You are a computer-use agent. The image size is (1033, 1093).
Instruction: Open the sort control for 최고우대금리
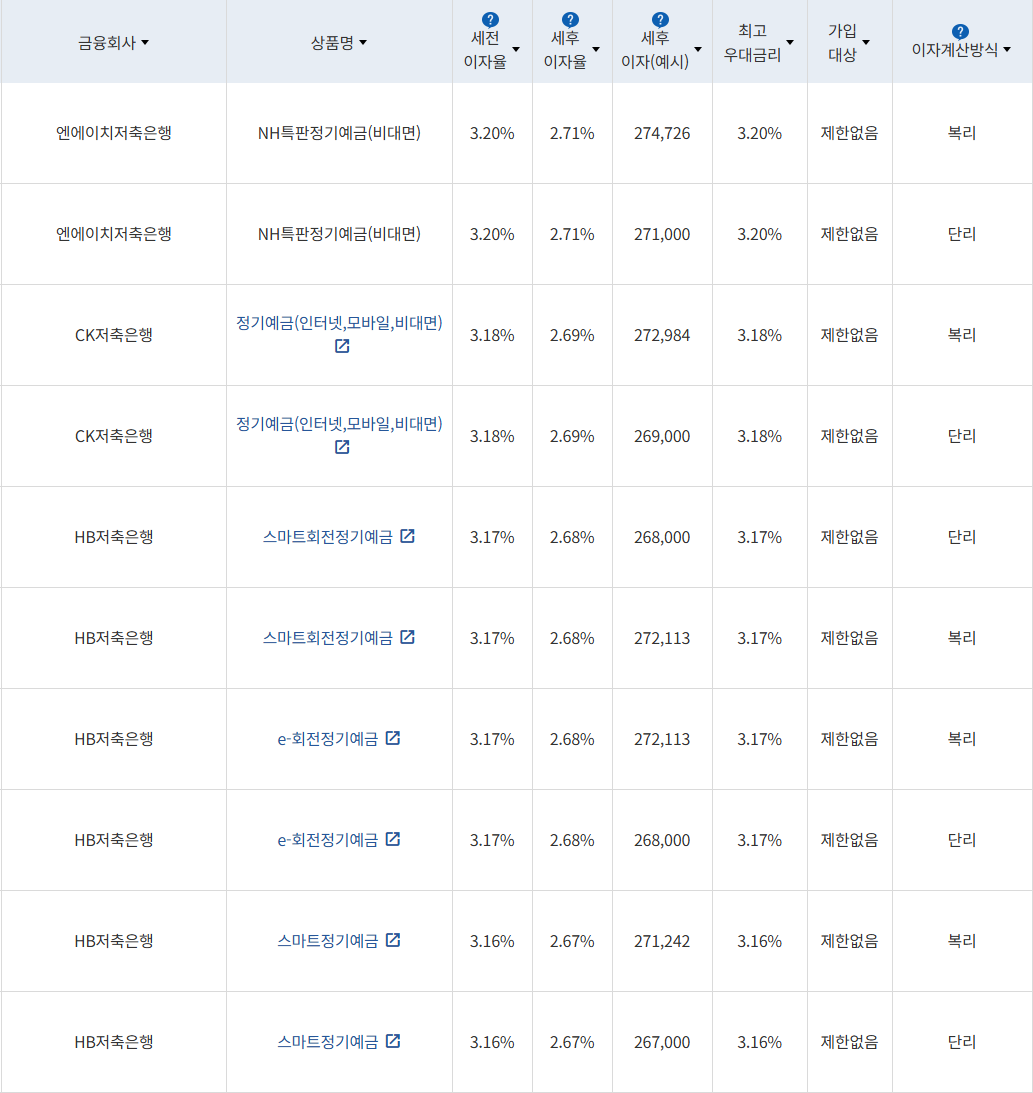(x=790, y=41)
